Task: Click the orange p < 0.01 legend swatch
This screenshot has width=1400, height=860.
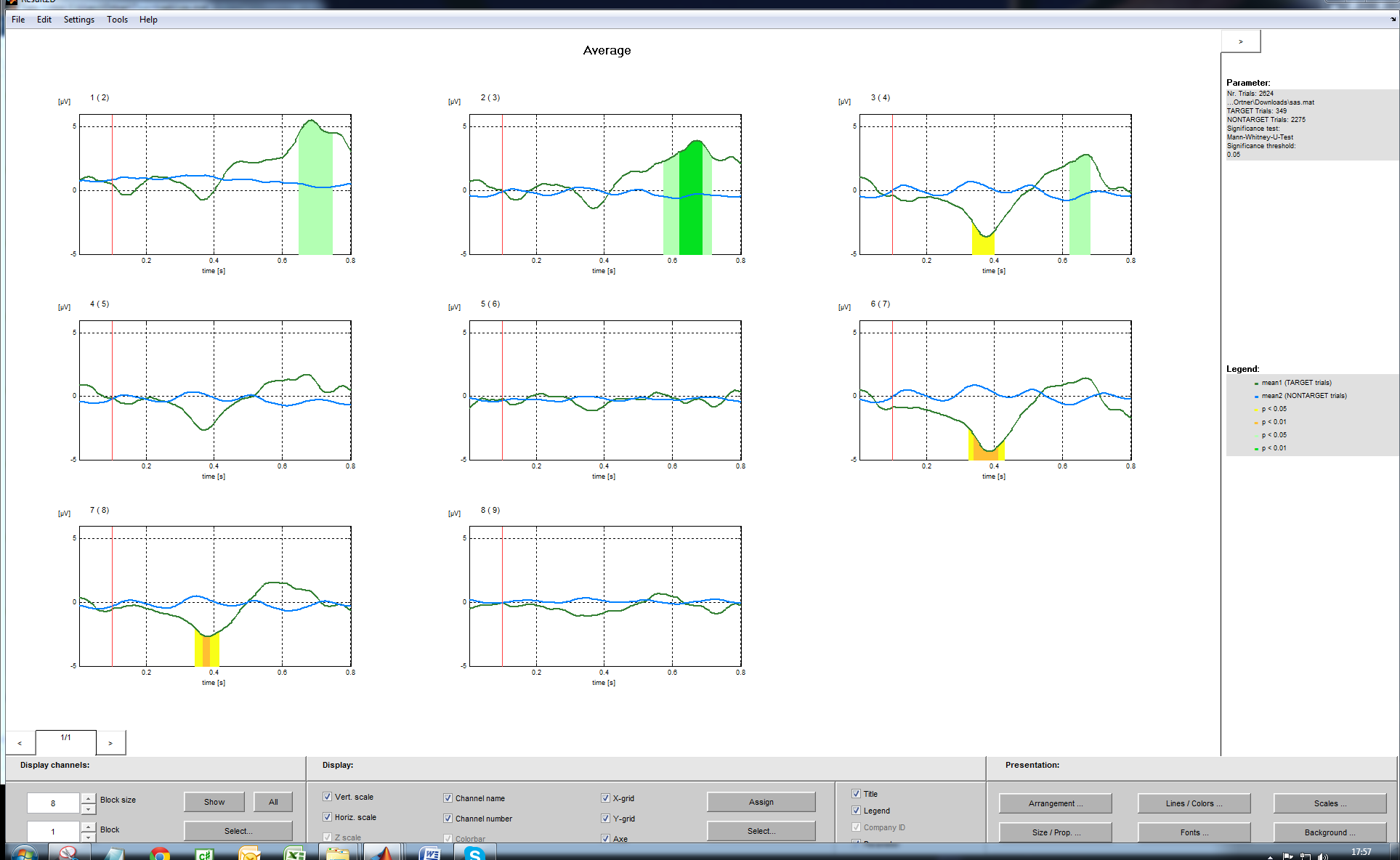Action: tap(1256, 423)
